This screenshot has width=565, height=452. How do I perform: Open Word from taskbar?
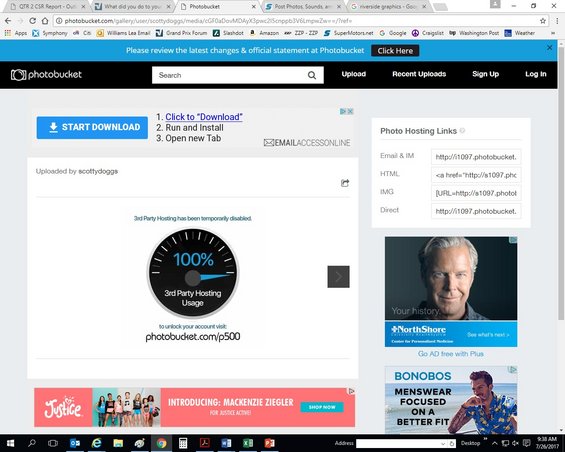tap(226, 443)
